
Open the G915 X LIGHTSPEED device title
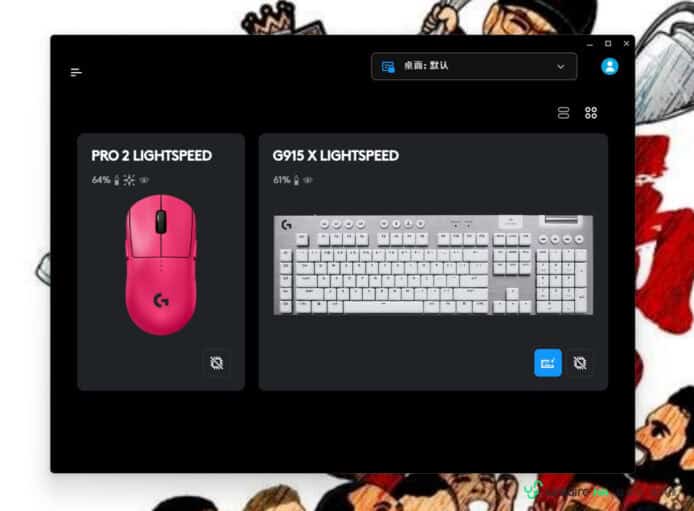(335, 156)
